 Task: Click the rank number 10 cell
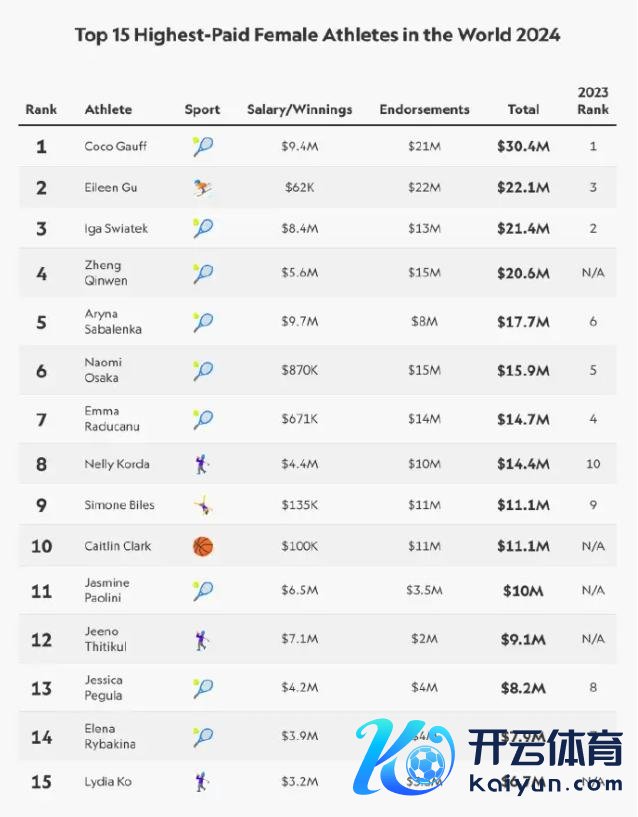(x=41, y=546)
